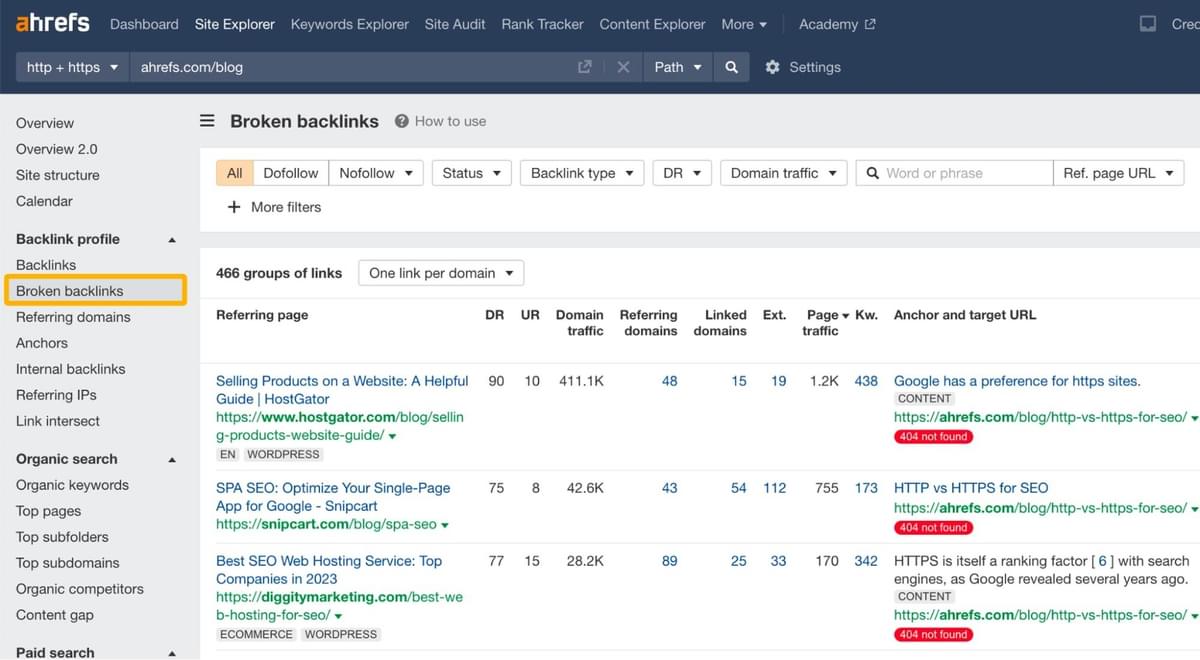Screen dimensions: 1200x660
Task: Open Organic keywords in the sidebar
Action: pyautogui.click(x=72, y=485)
